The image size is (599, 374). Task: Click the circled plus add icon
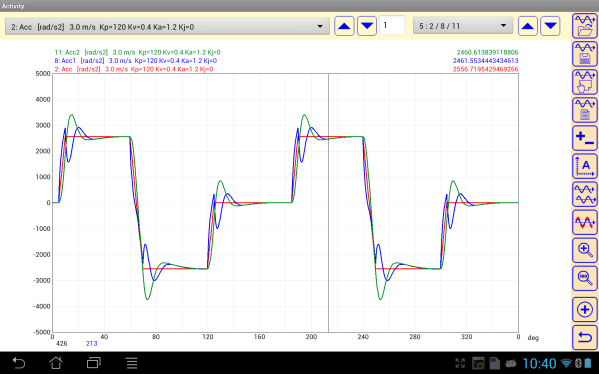point(585,309)
